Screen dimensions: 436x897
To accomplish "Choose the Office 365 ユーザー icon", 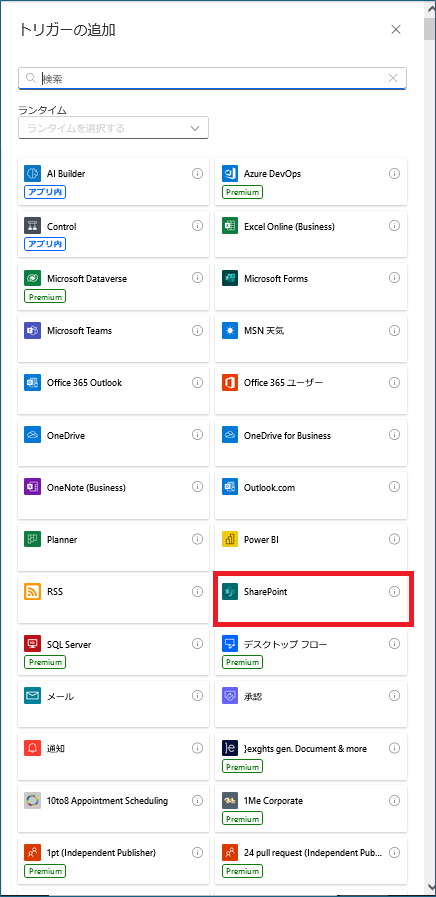I will (x=229, y=383).
